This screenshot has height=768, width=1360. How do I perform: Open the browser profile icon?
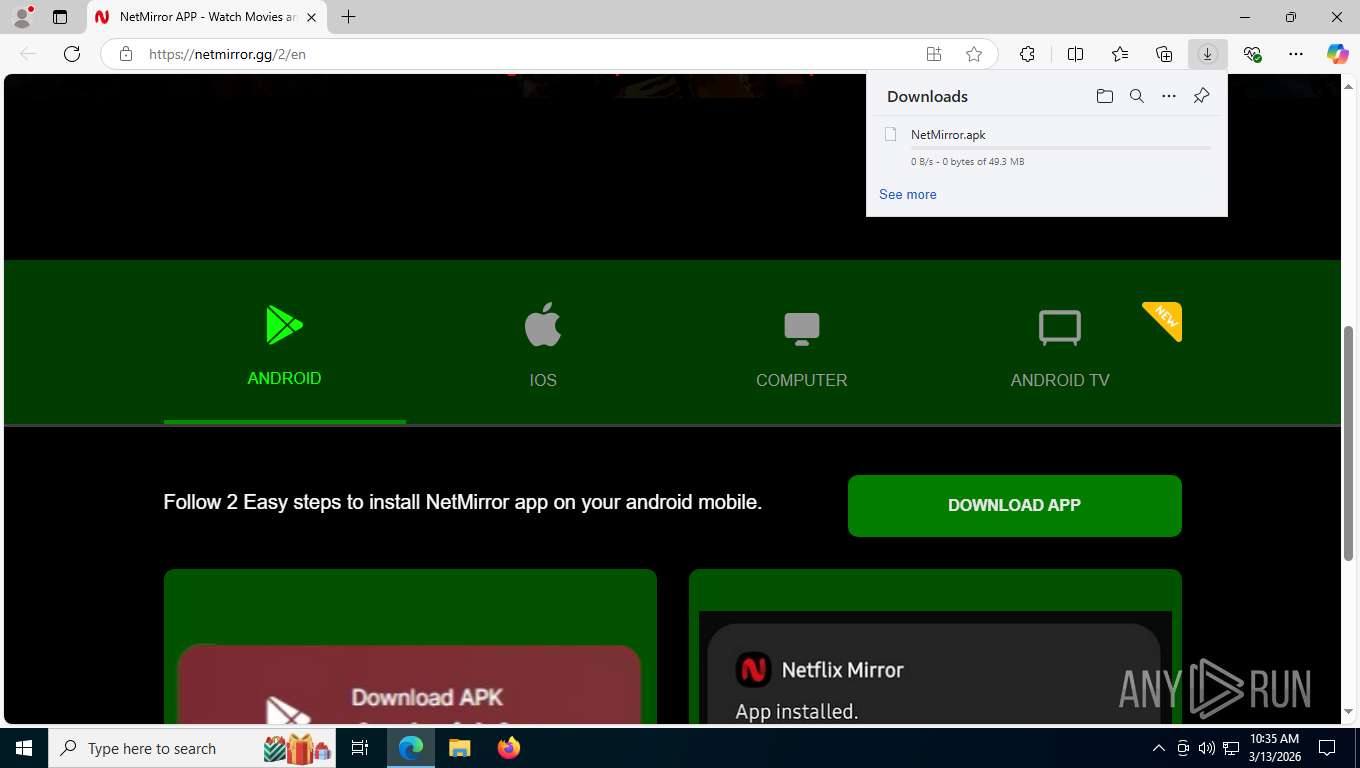[22, 17]
